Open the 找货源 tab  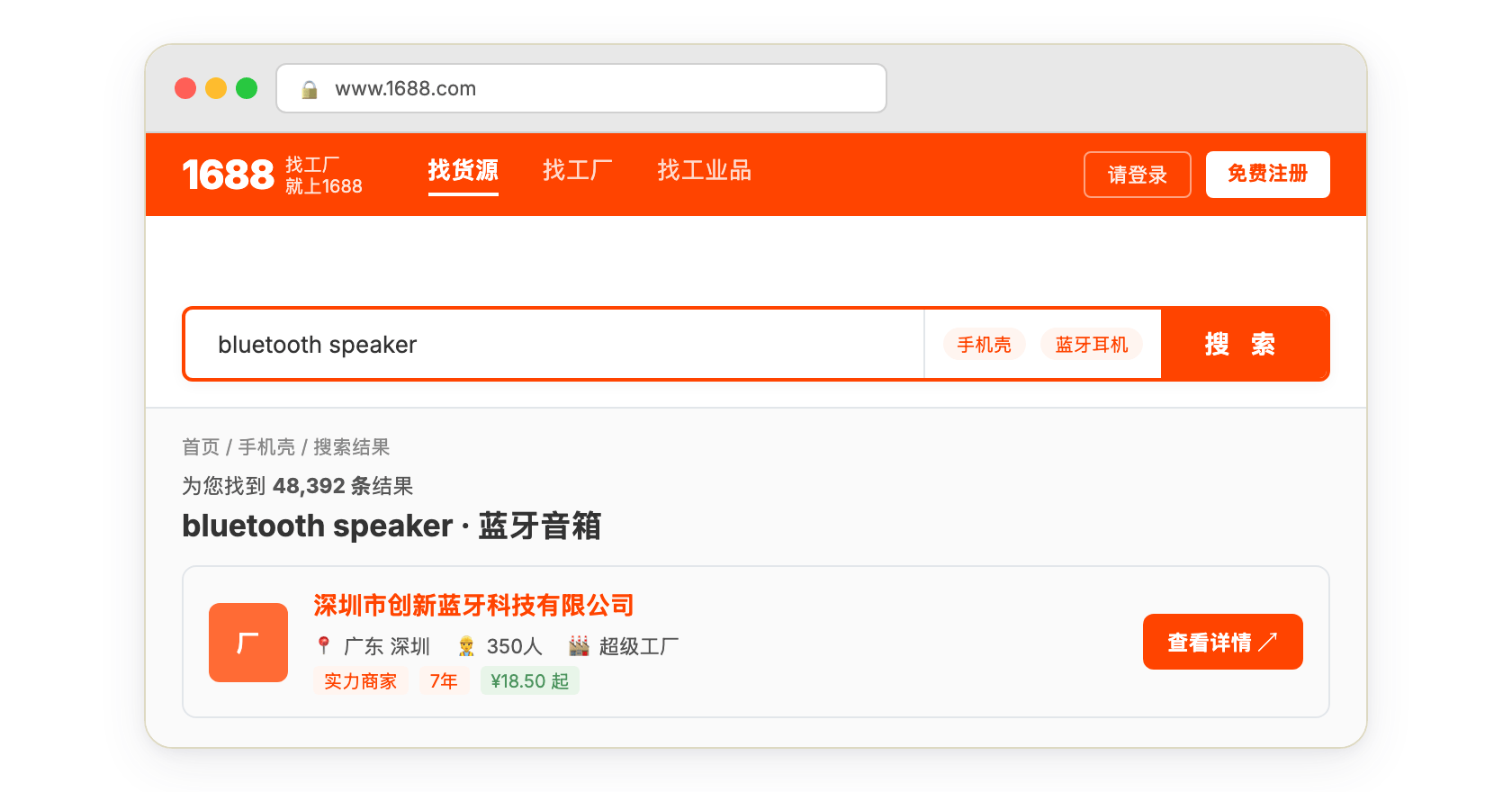click(463, 171)
